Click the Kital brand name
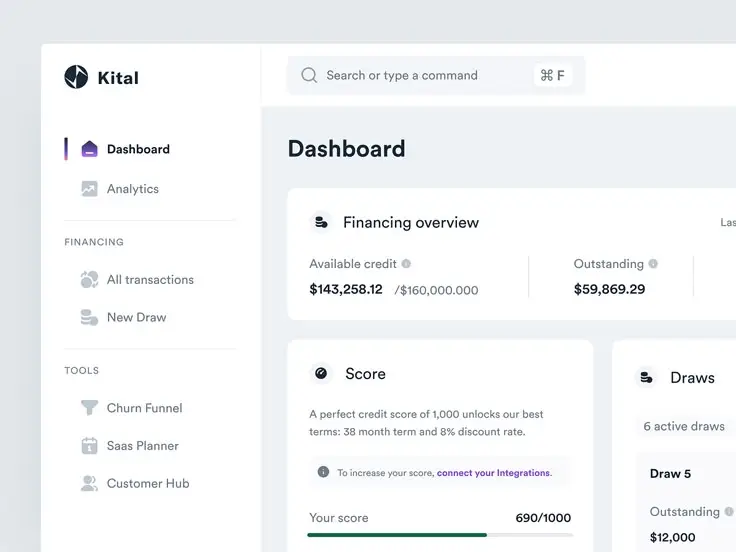 click(118, 77)
